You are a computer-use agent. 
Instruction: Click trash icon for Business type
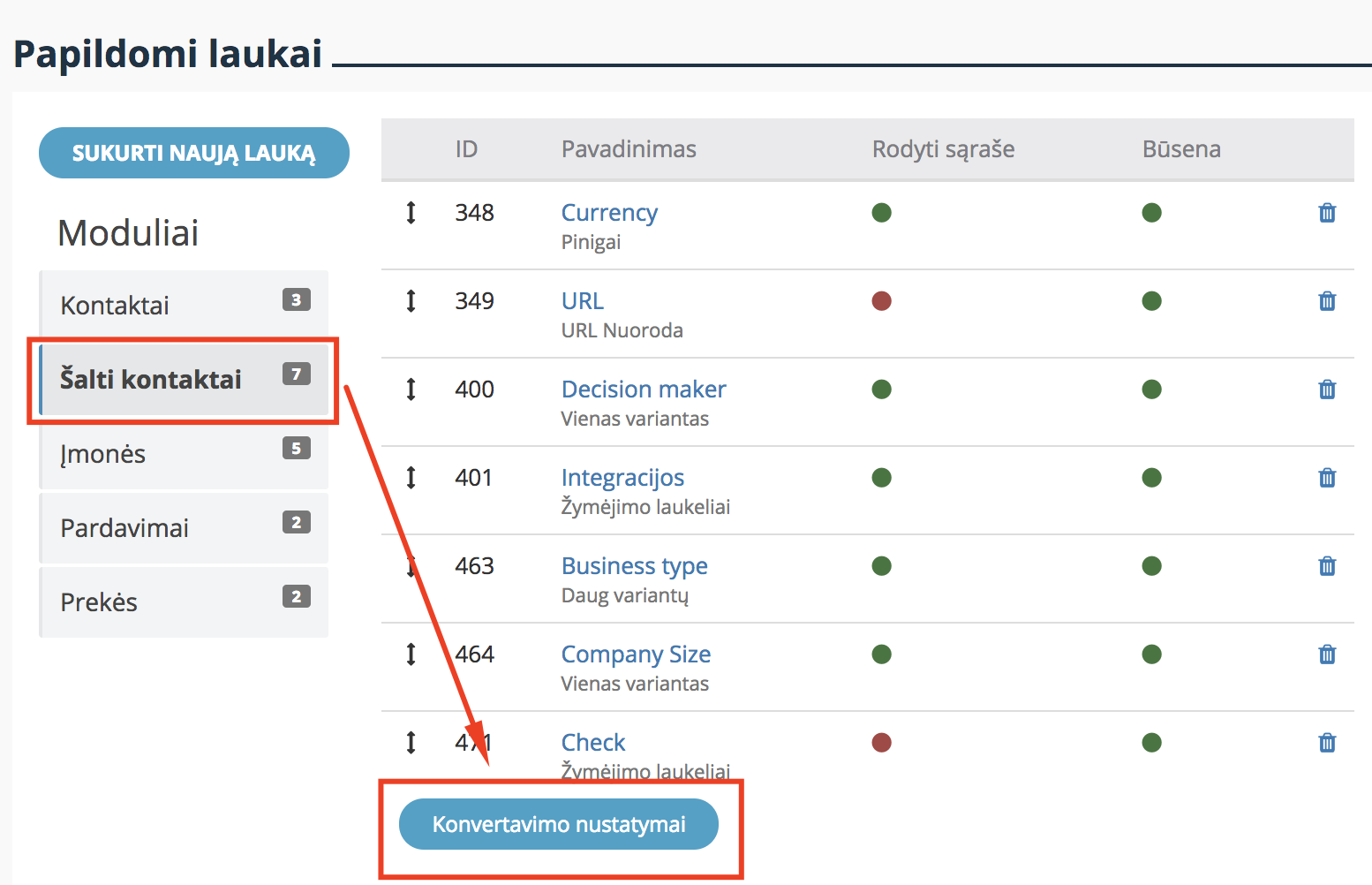tap(1327, 566)
